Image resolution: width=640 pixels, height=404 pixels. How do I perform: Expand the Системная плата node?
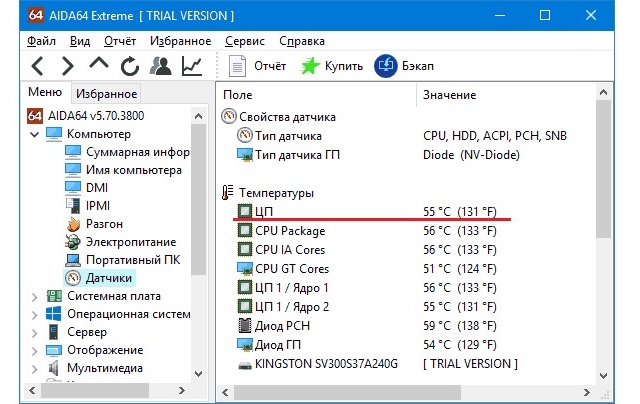[x=35, y=297]
